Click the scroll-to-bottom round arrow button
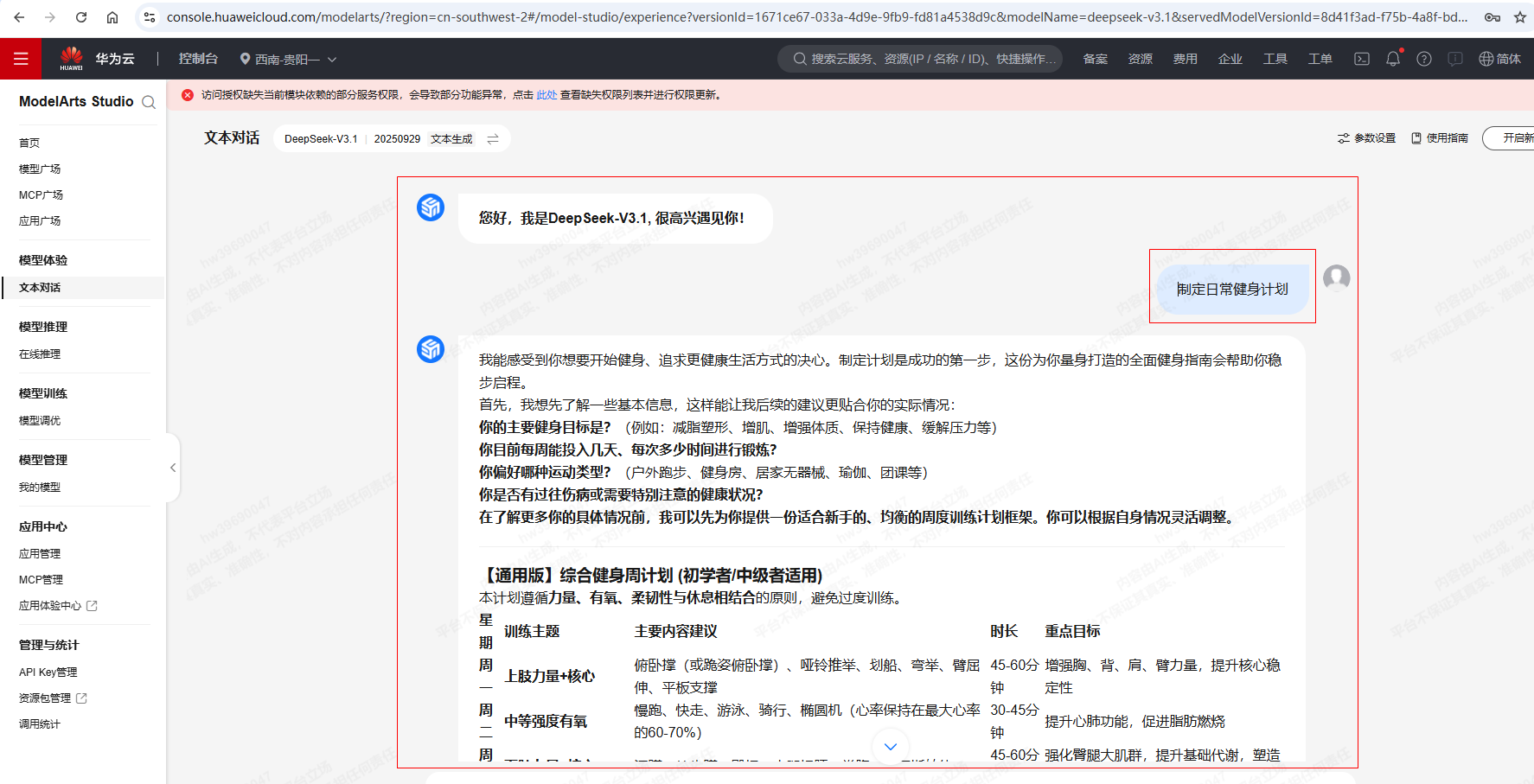Image resolution: width=1534 pixels, height=784 pixels. coord(891,746)
